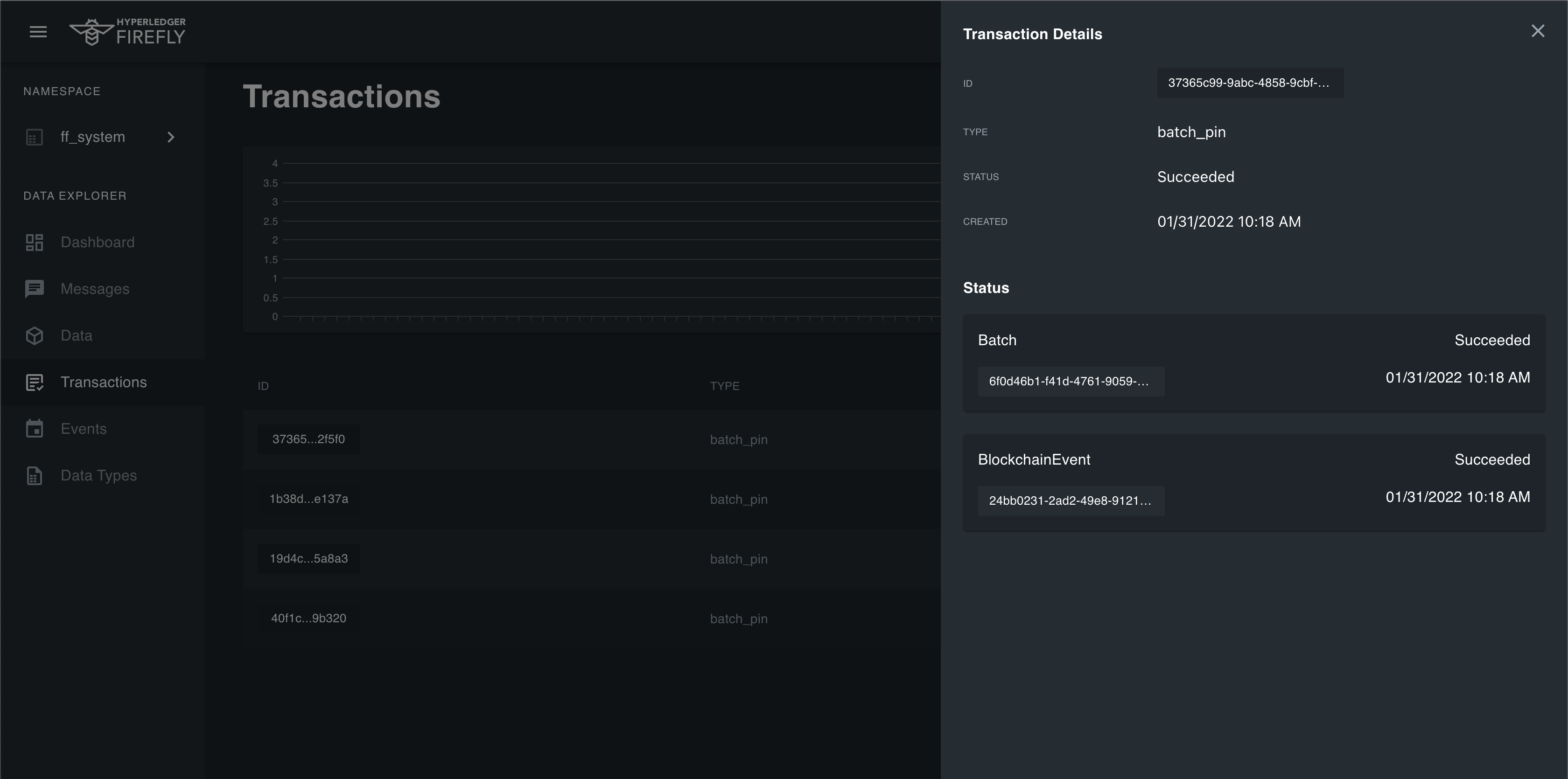The height and width of the screenshot is (779, 1568).
Task: Open the hamburger navigation menu
Action: coord(38,32)
